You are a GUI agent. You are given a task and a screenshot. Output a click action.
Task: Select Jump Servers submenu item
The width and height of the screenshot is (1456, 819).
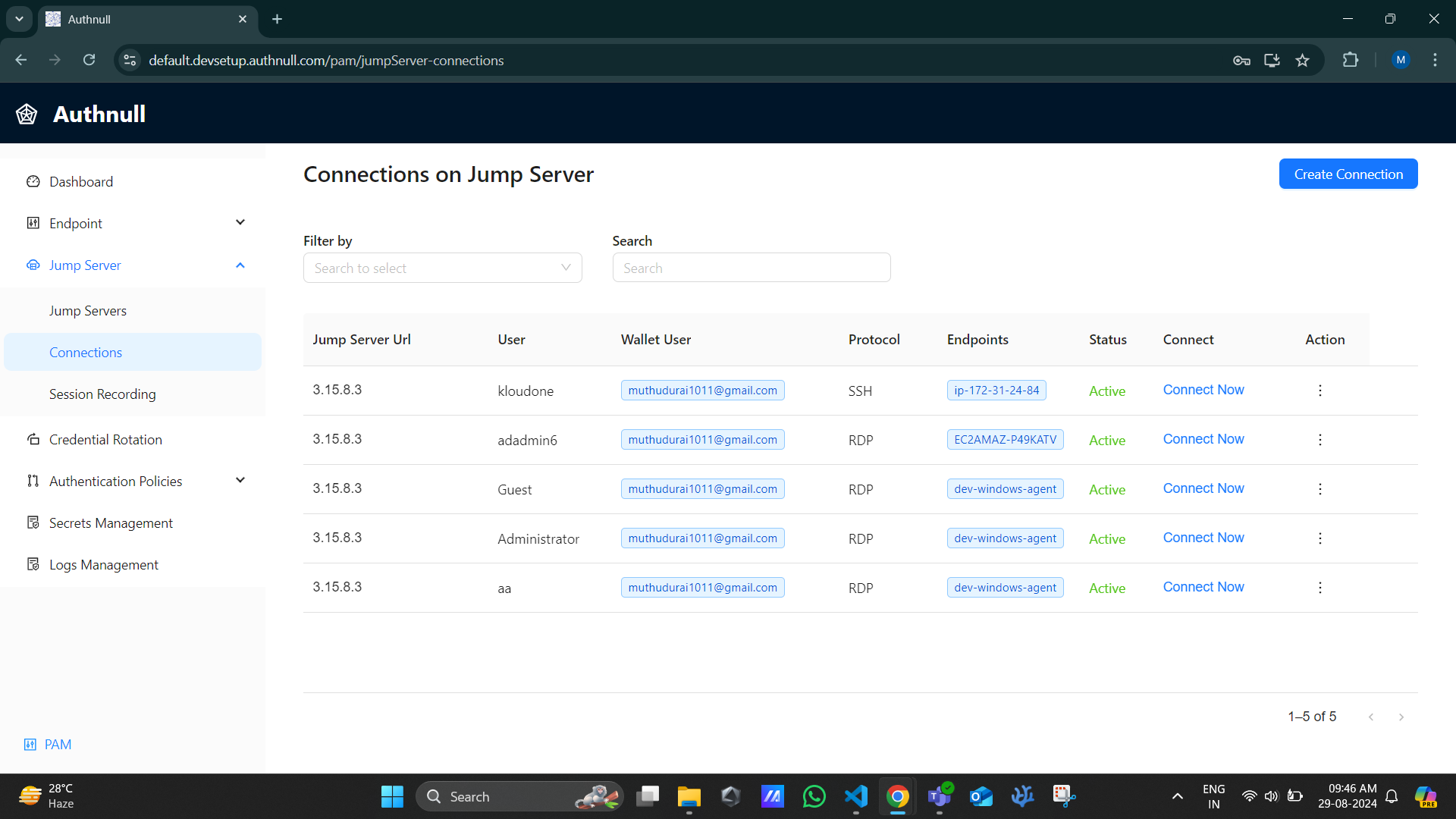pyautogui.click(x=88, y=311)
